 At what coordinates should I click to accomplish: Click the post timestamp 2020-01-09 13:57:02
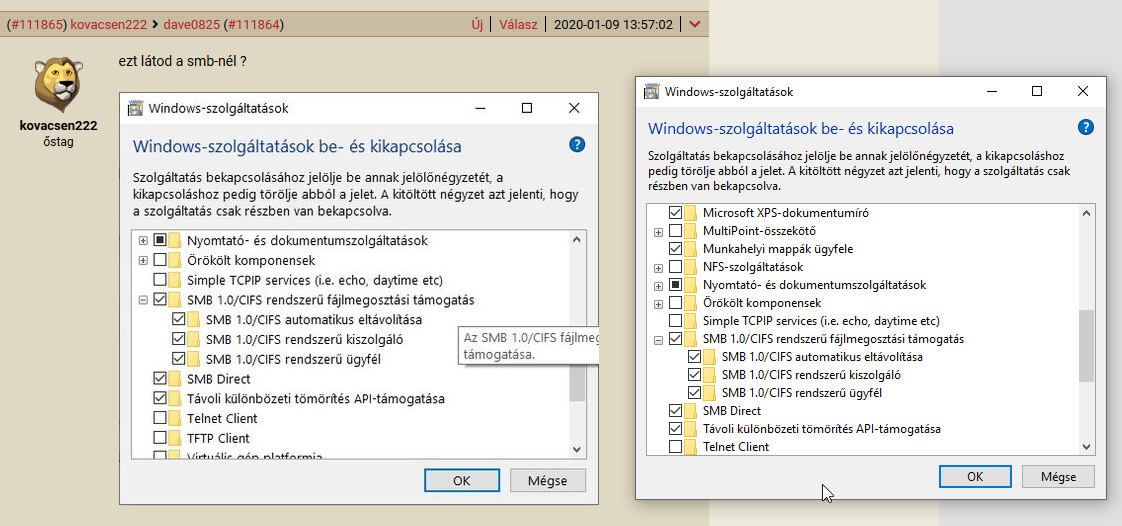tap(613, 24)
